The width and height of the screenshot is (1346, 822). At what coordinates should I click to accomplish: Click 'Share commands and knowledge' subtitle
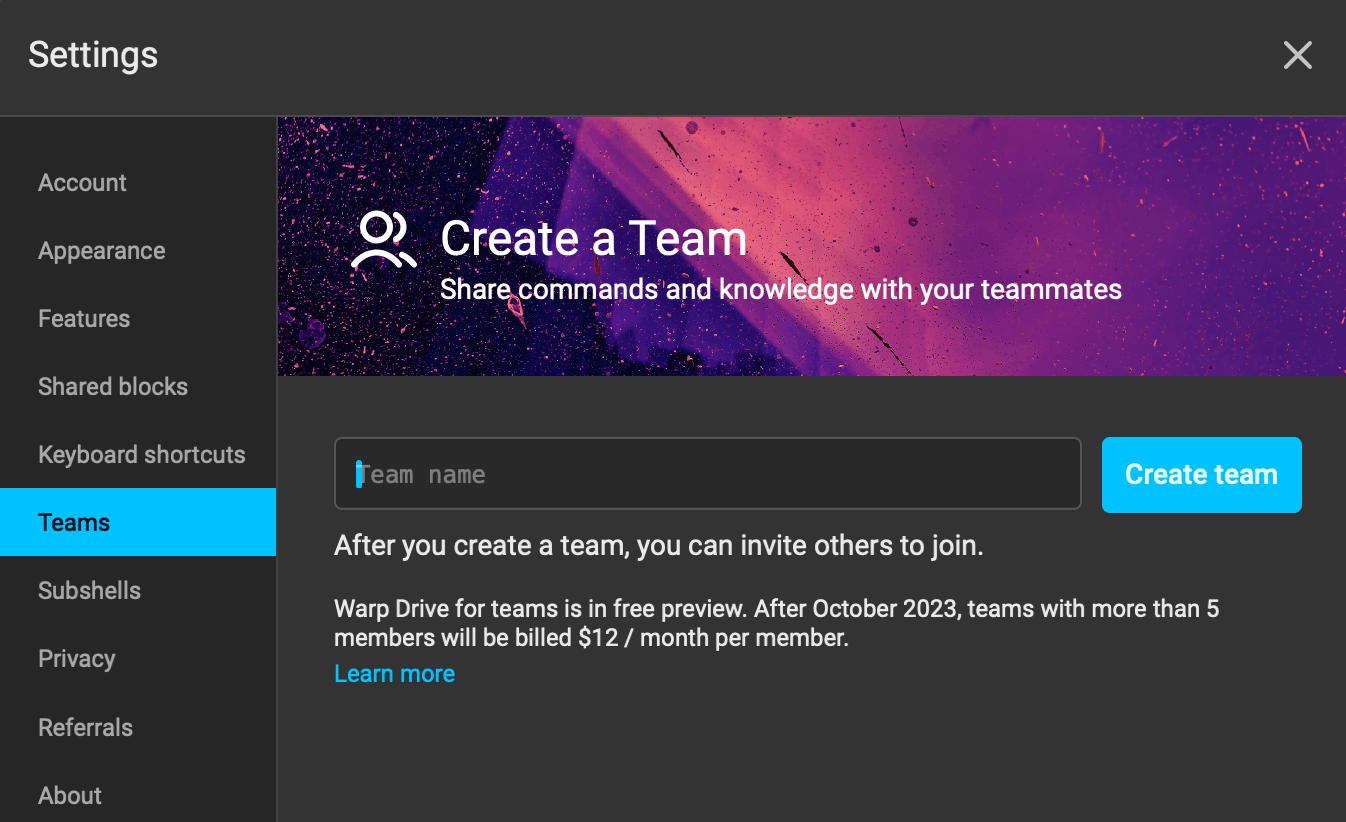pyautogui.click(x=781, y=290)
